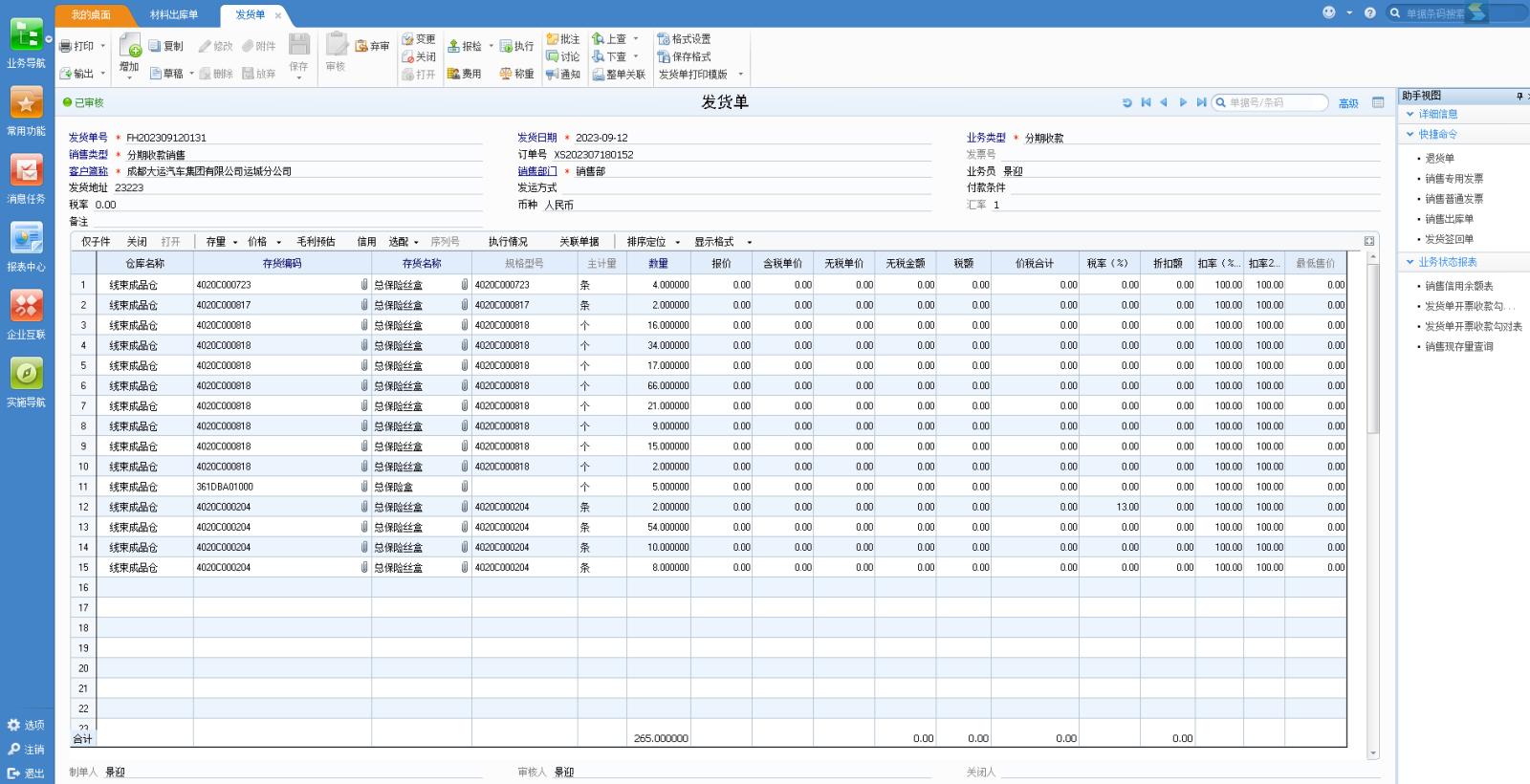Screen dimensions: 1530x784
Task: Switch to the 我的桌面 tab
Action: coord(91,14)
